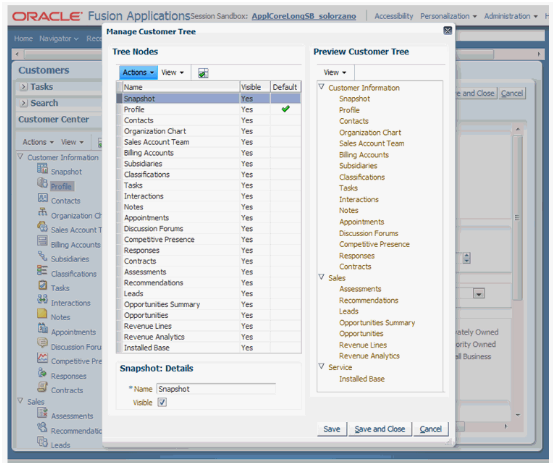
Task: Open the dropdown arrow in the background form
Action: click(x=479, y=294)
